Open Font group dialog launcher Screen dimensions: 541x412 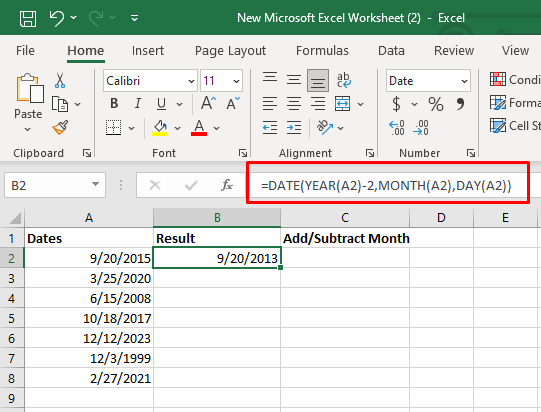click(x=243, y=153)
